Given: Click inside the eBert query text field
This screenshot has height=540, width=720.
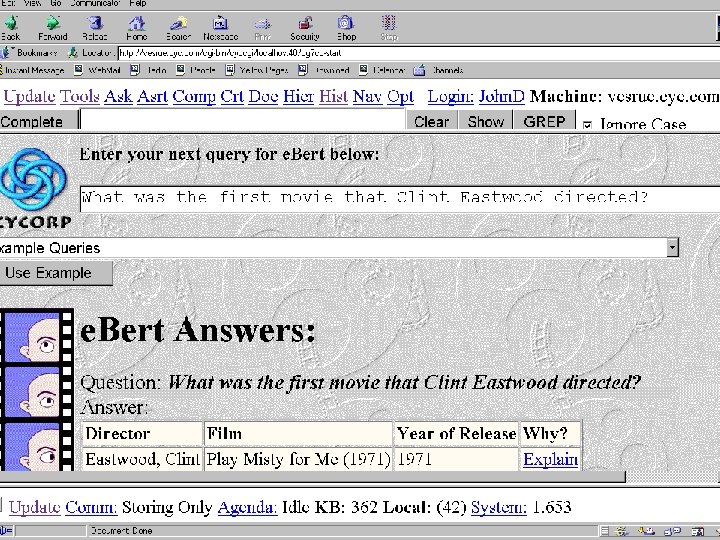Looking at the screenshot, I should pos(399,199).
